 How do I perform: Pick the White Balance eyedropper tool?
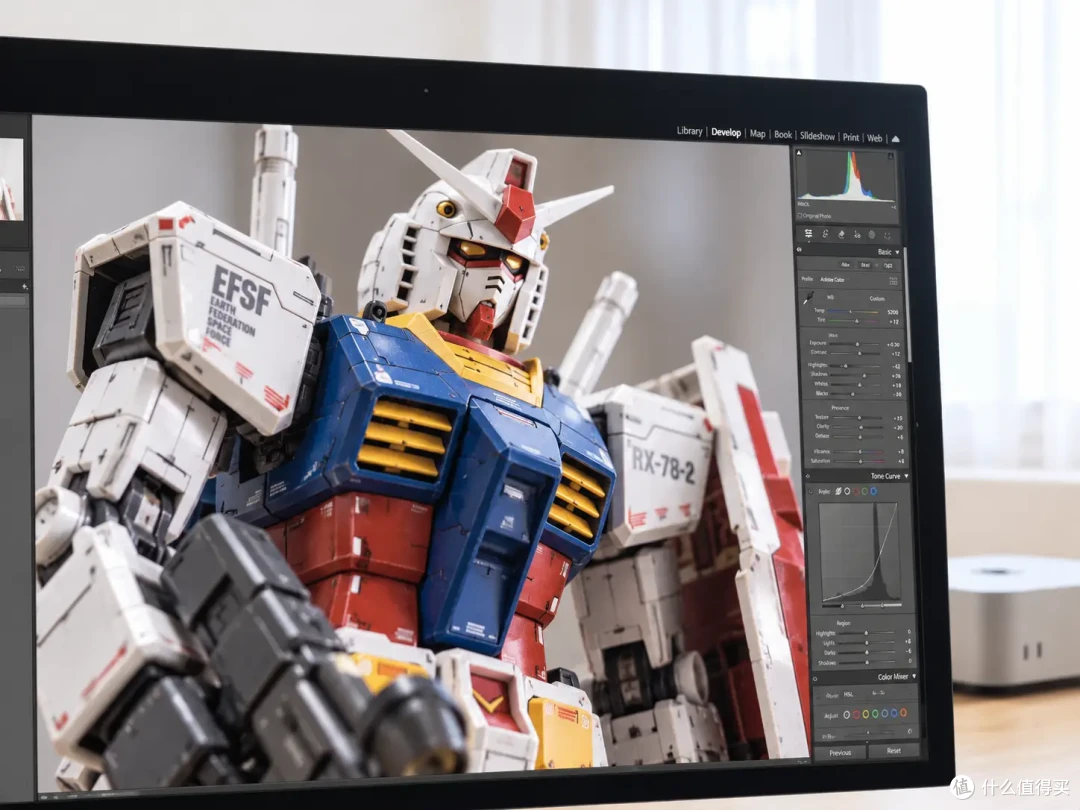point(808,298)
